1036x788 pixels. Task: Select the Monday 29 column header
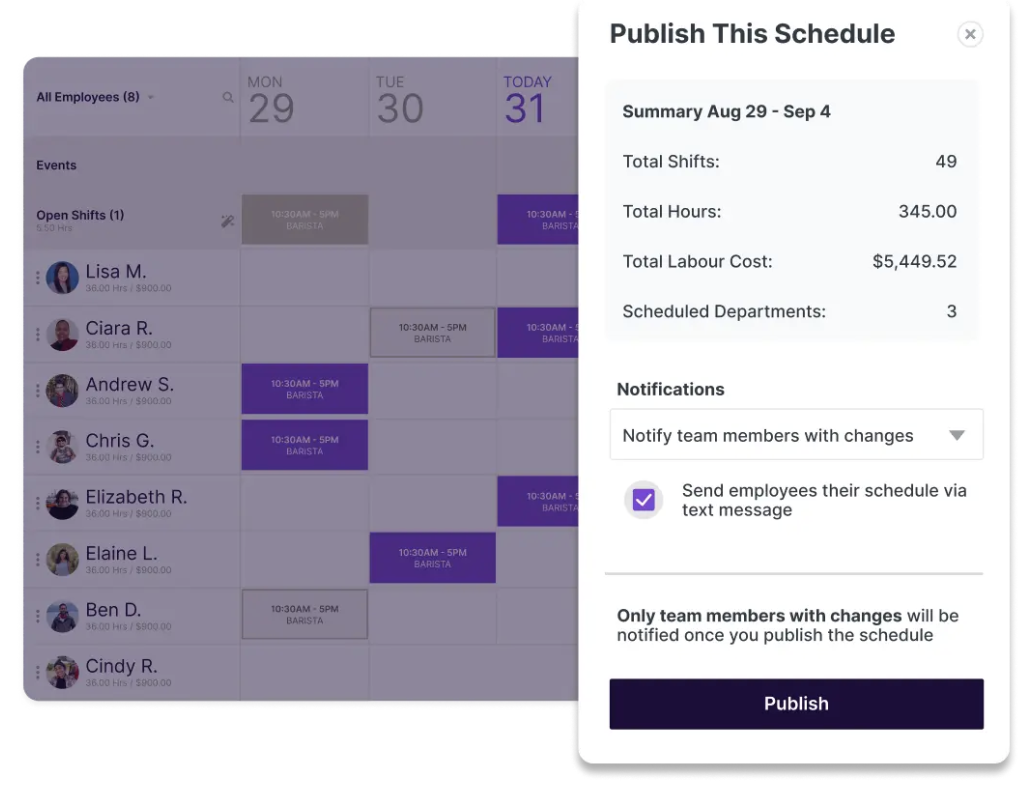pos(271,100)
